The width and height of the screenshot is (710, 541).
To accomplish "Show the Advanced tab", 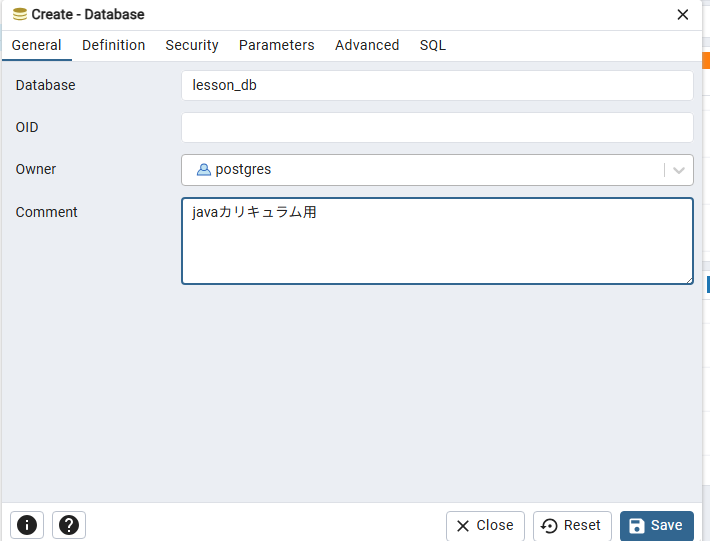I will pyautogui.click(x=367, y=45).
